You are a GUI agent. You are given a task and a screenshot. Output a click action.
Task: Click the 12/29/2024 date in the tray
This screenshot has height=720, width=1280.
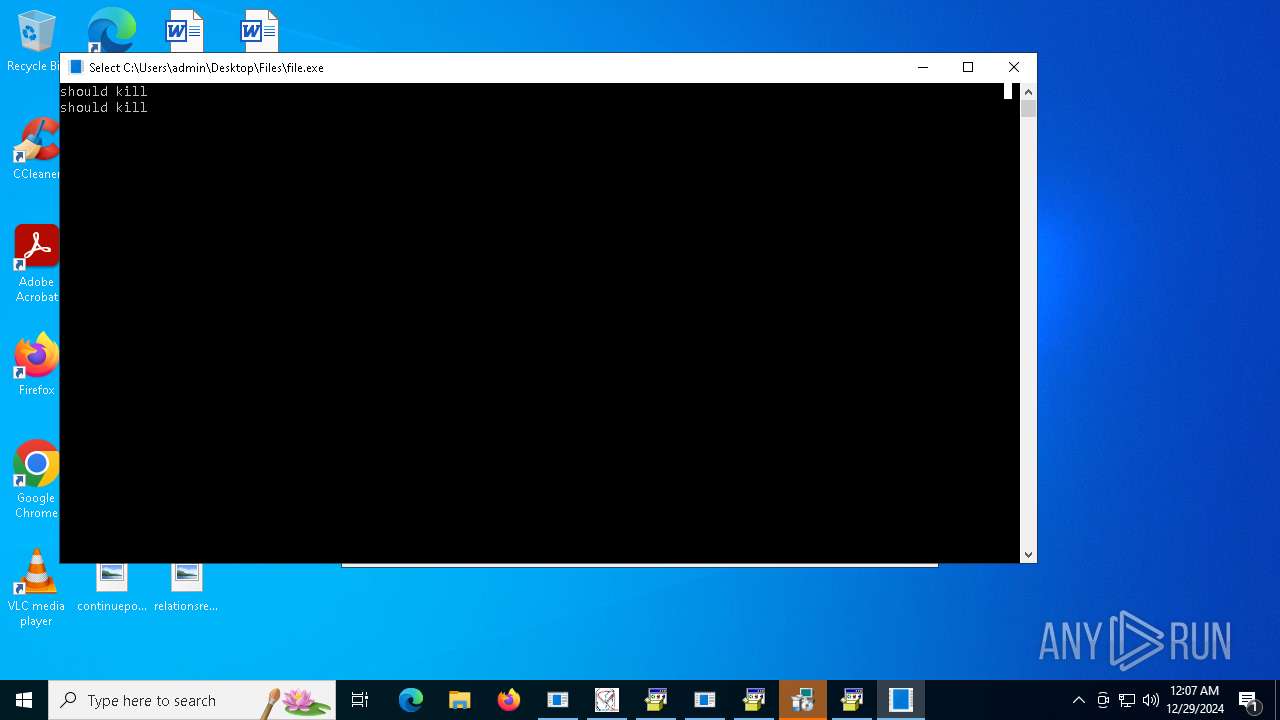(x=1194, y=709)
